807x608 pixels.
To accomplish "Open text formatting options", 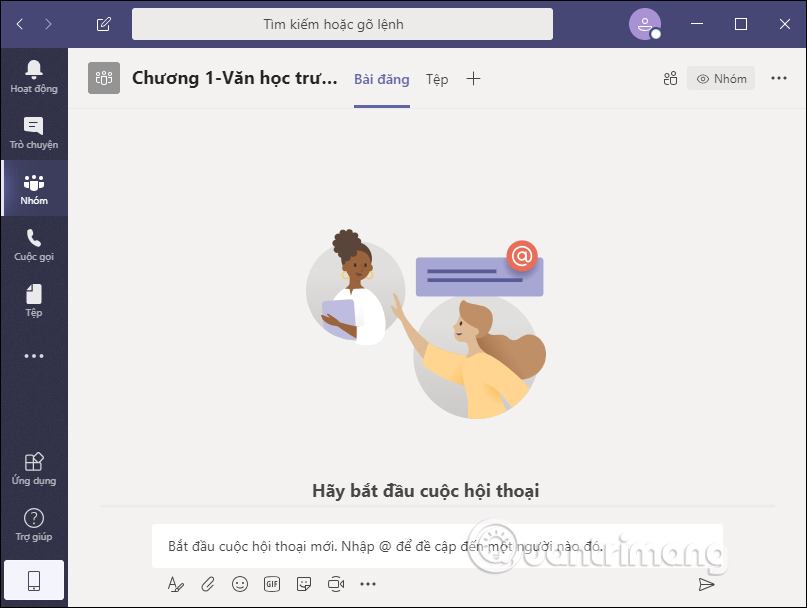I will pos(176,584).
